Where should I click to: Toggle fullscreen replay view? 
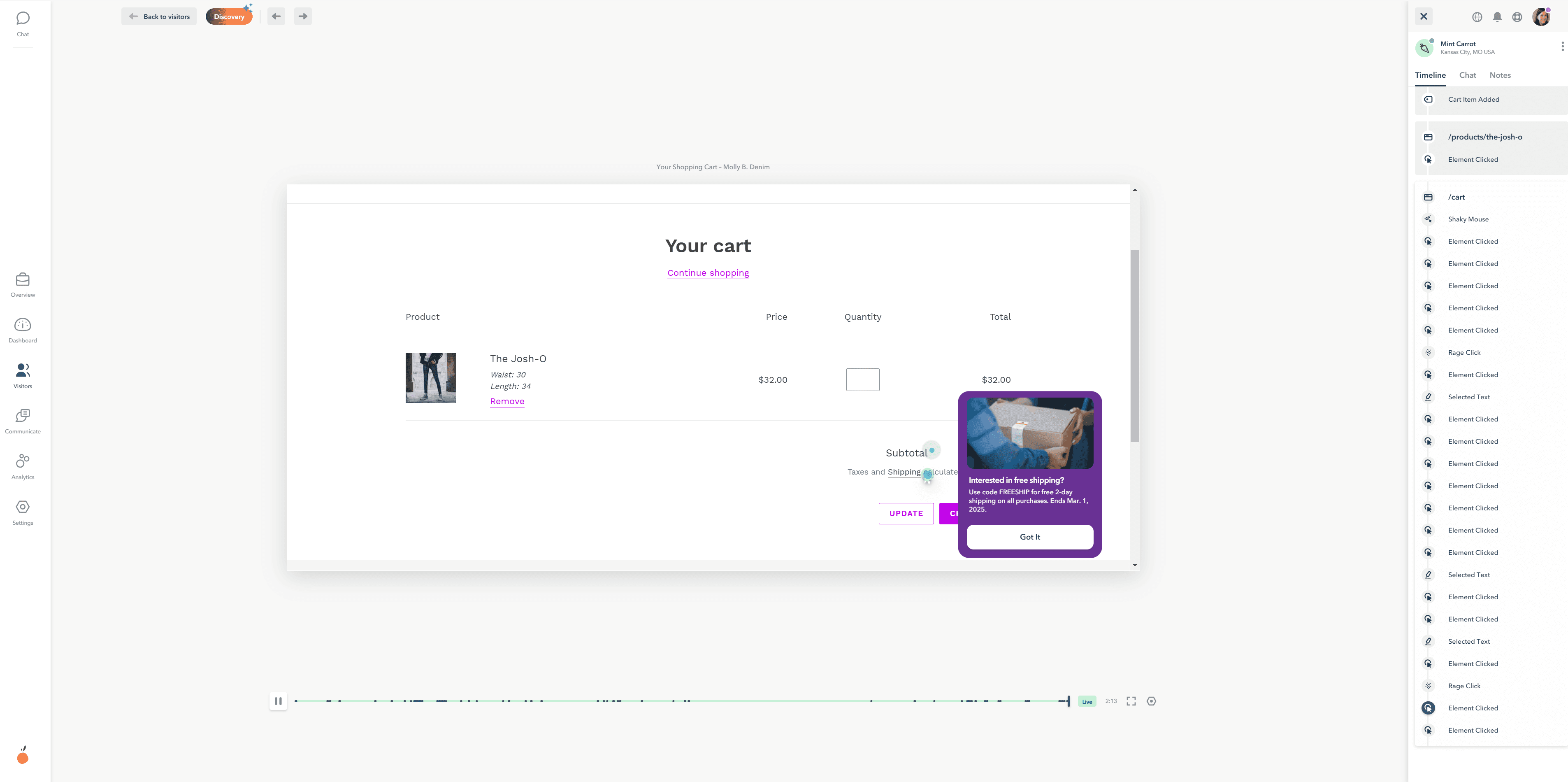[x=1131, y=701]
